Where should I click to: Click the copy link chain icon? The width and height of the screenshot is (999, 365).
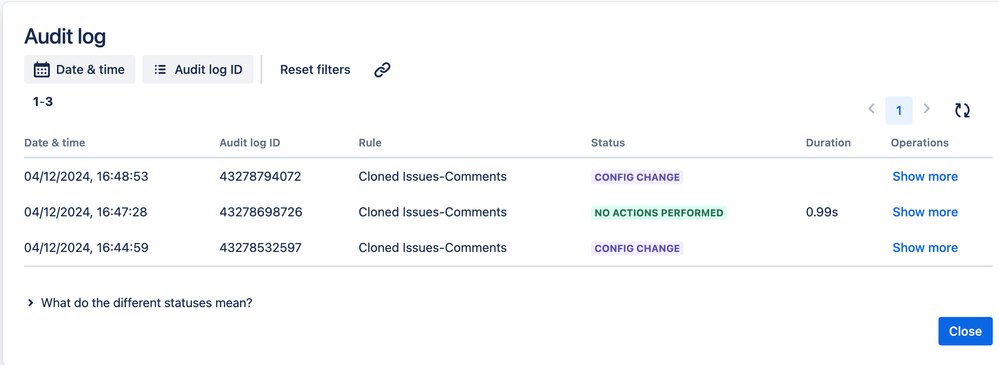click(382, 69)
